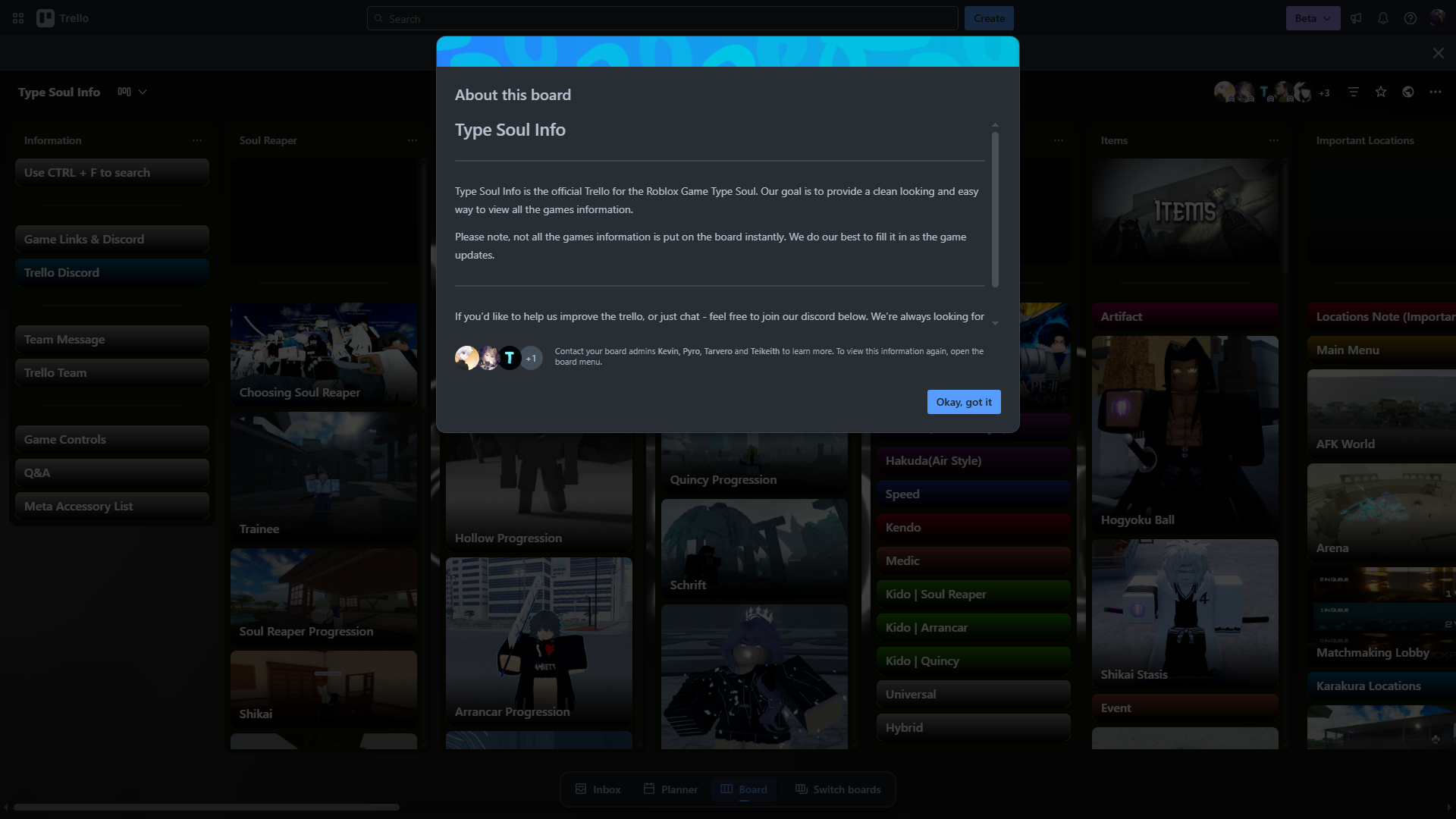
Task: Open the Beta dropdown menu
Action: [1312, 18]
